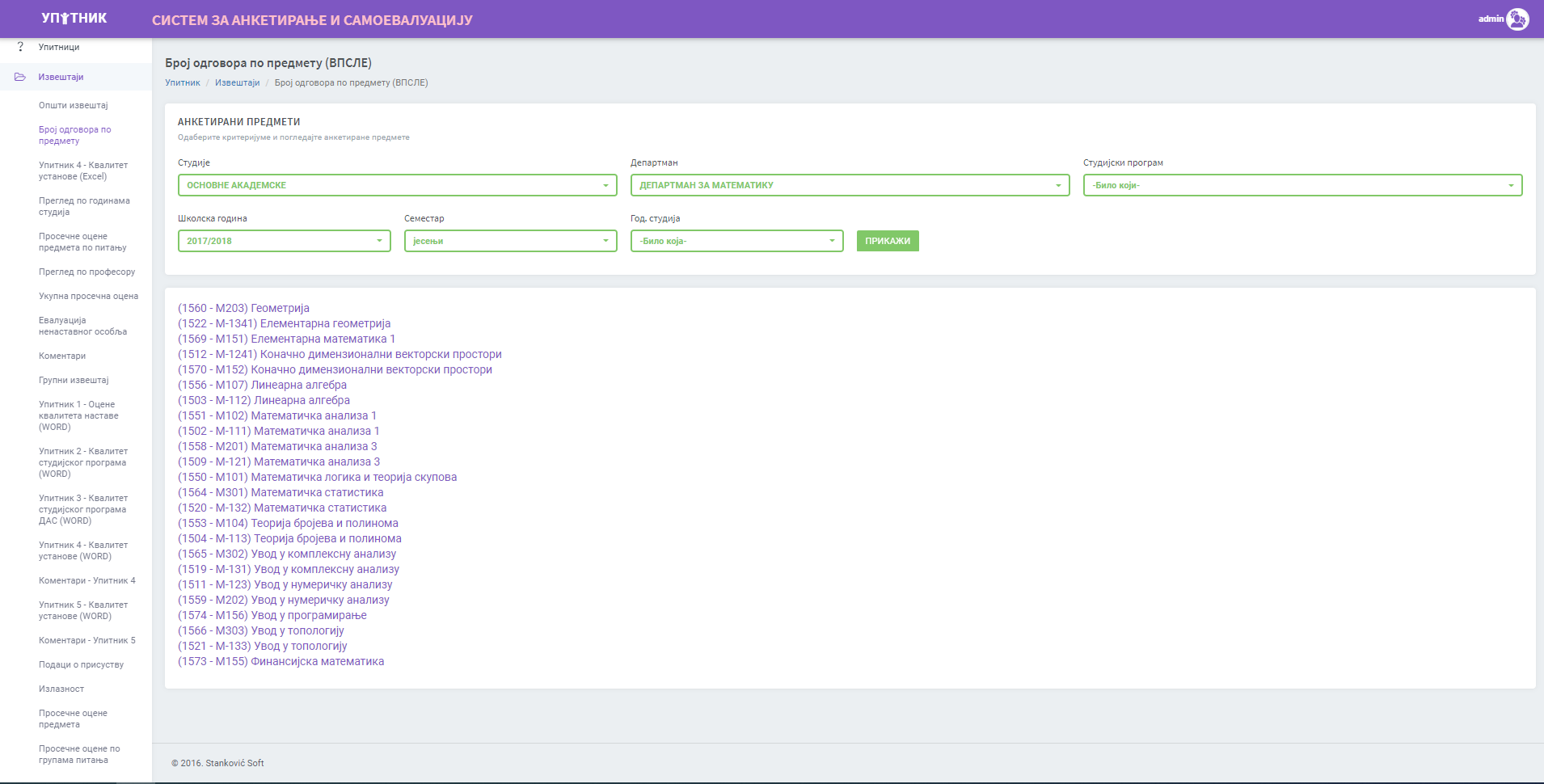Open the (1574 - M156) Увод у програмирање link

272,615
